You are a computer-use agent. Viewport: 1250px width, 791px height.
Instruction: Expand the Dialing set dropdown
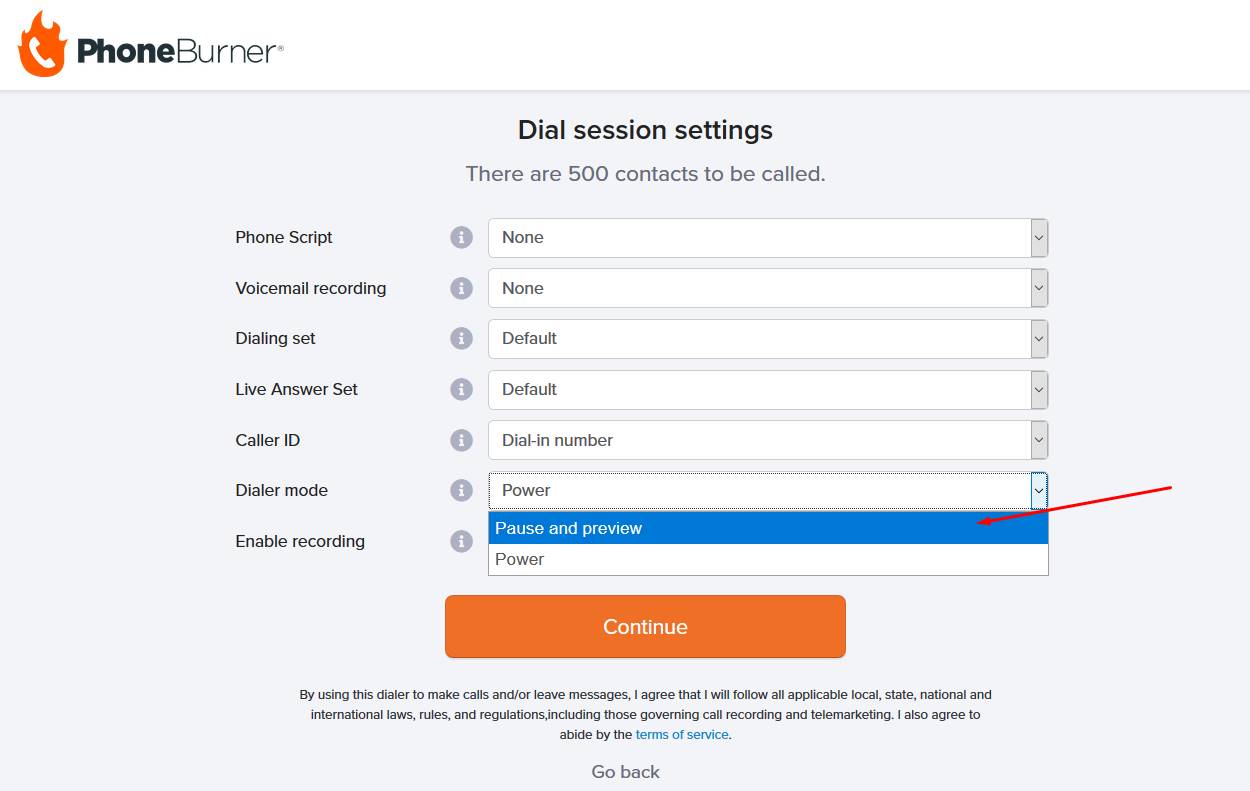(768, 339)
